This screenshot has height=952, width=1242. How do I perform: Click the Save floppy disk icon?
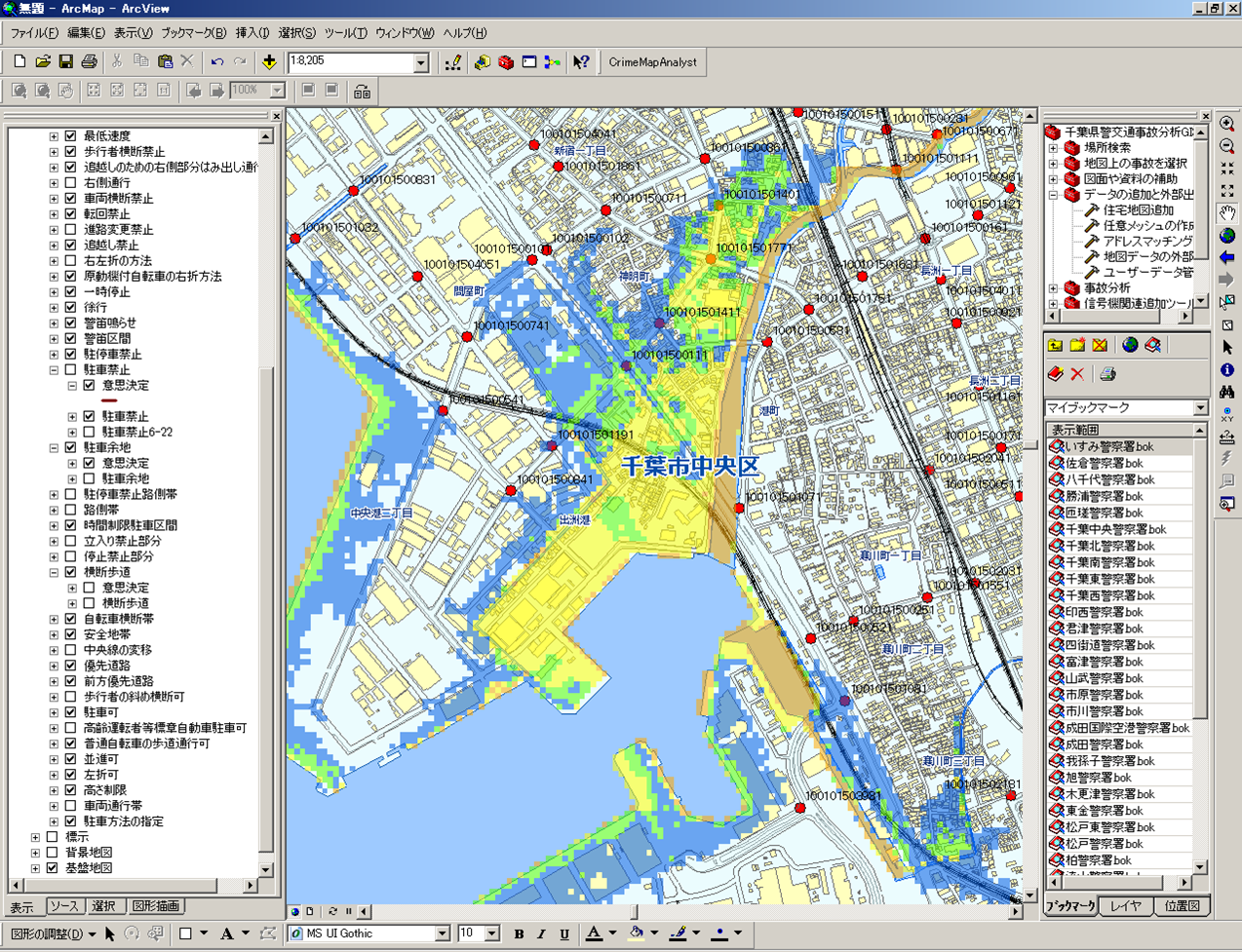coord(65,62)
